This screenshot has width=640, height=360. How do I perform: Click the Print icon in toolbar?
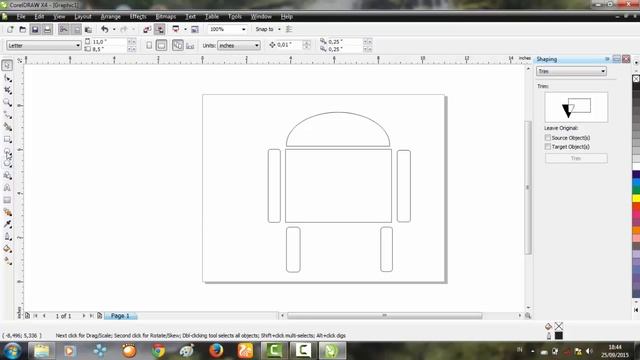pyautogui.click(x=47, y=29)
